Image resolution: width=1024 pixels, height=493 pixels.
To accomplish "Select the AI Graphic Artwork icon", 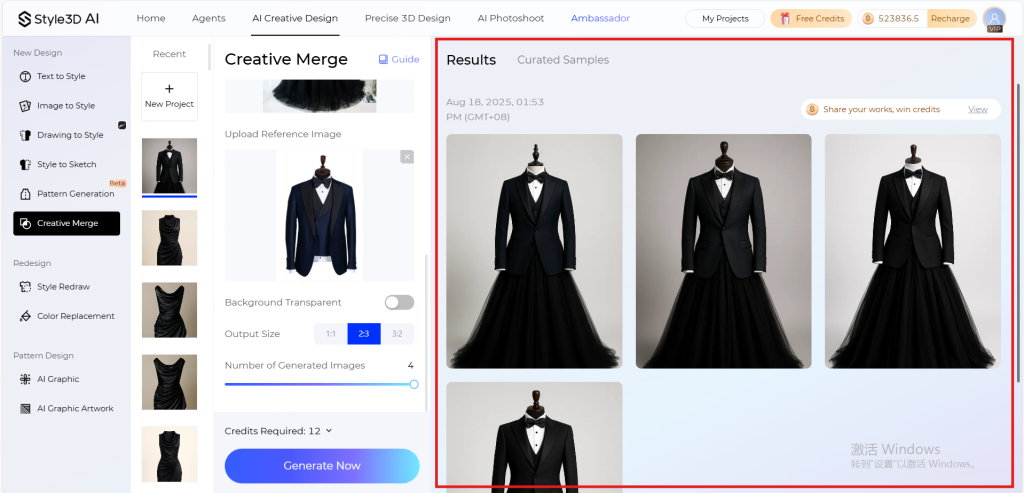I will [25, 409].
